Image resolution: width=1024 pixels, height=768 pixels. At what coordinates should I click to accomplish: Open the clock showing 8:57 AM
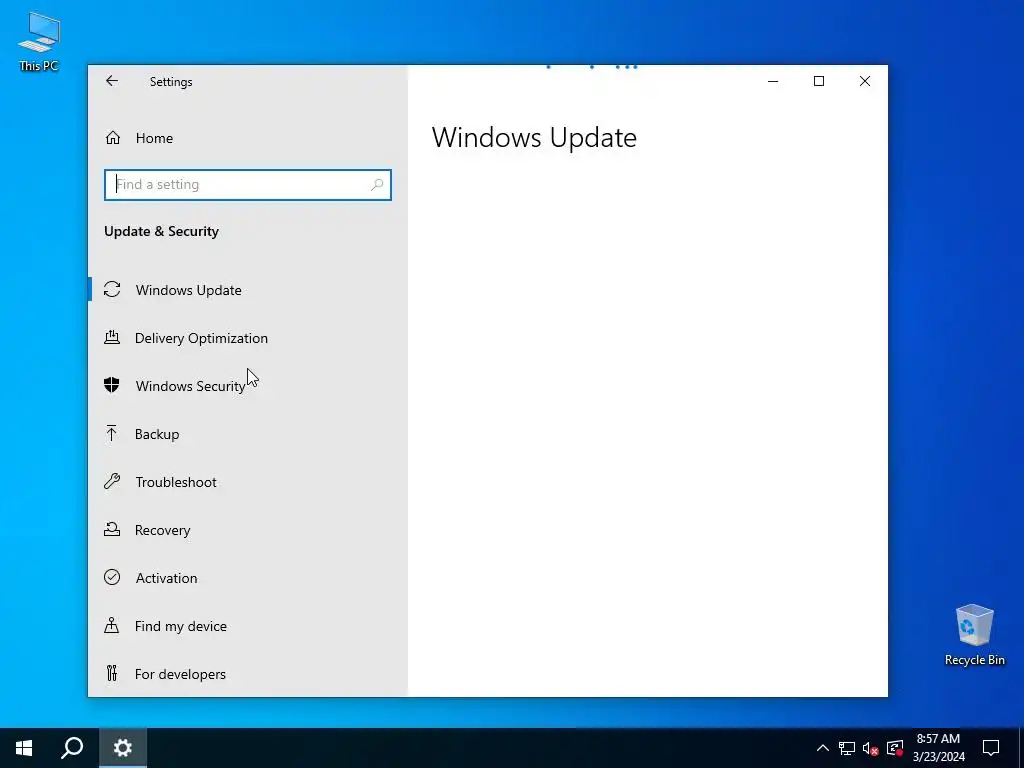tap(938, 748)
